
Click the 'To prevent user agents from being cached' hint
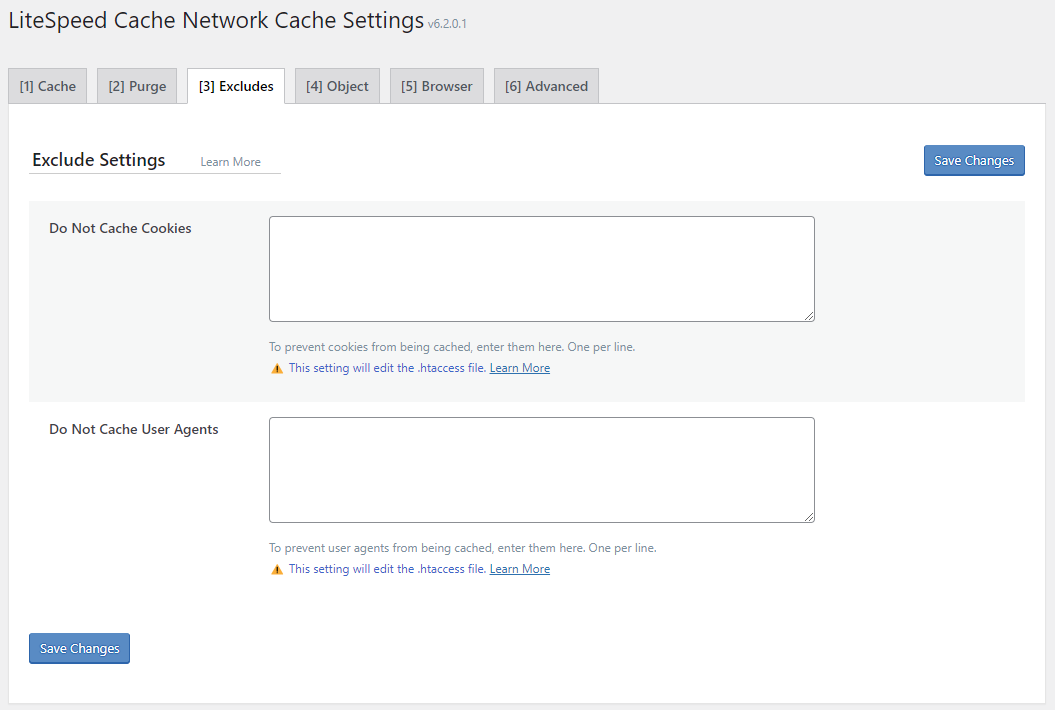[462, 548]
